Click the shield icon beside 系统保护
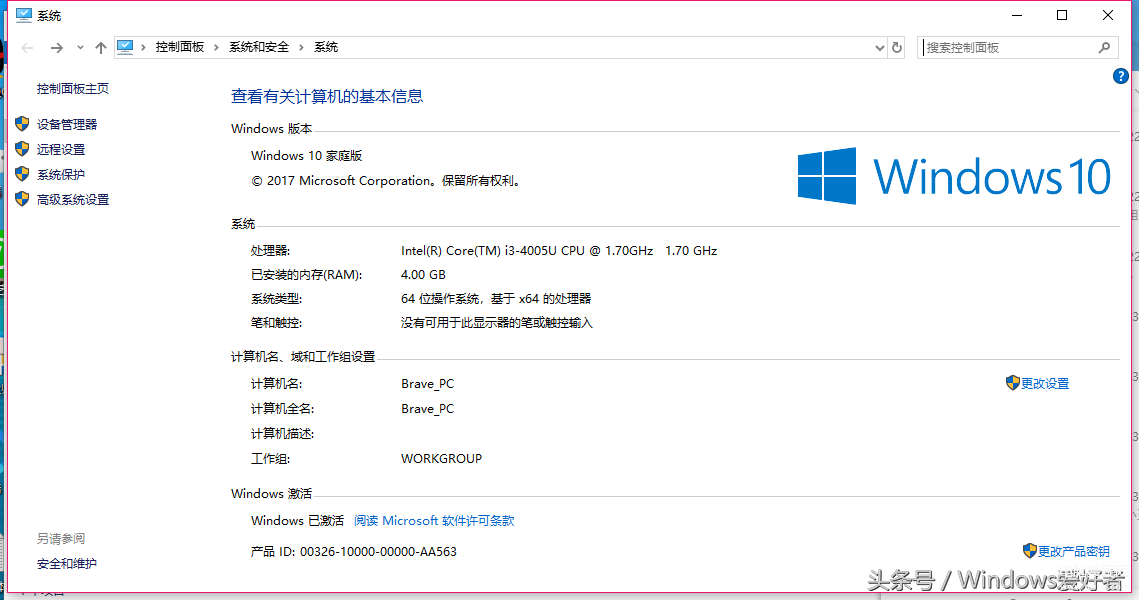The image size is (1139, 600). (x=23, y=174)
